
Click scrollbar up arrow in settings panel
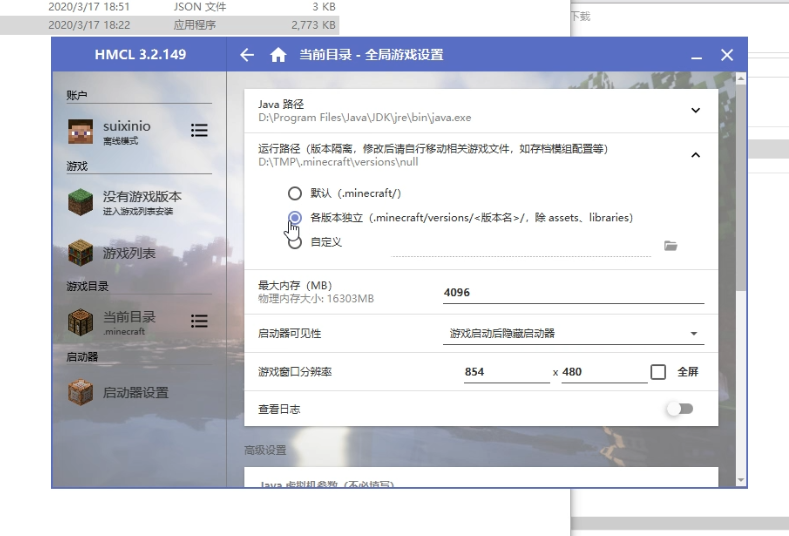pyautogui.click(x=740, y=78)
